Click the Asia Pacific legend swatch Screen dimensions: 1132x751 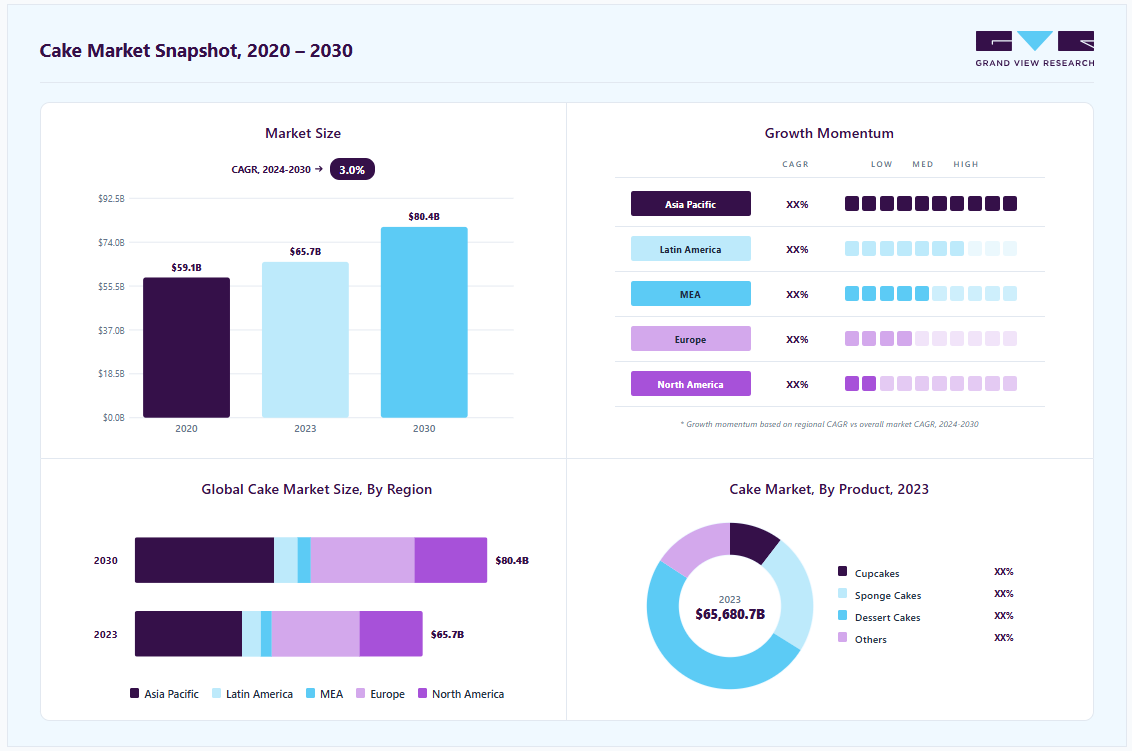[134, 693]
